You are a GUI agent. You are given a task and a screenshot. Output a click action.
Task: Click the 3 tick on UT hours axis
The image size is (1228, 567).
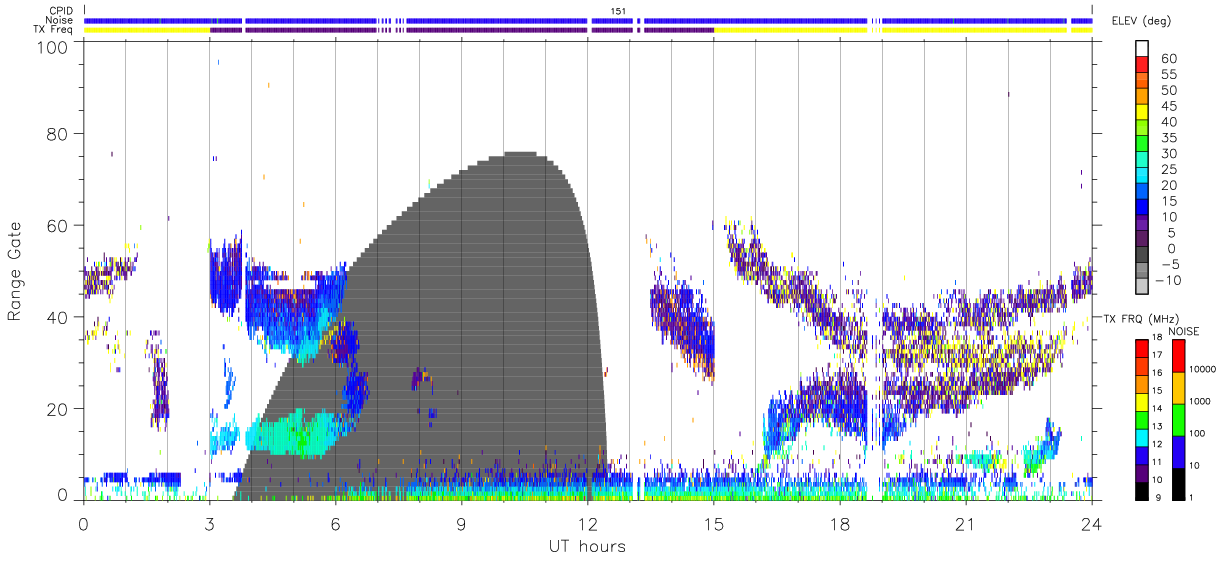[209, 524]
